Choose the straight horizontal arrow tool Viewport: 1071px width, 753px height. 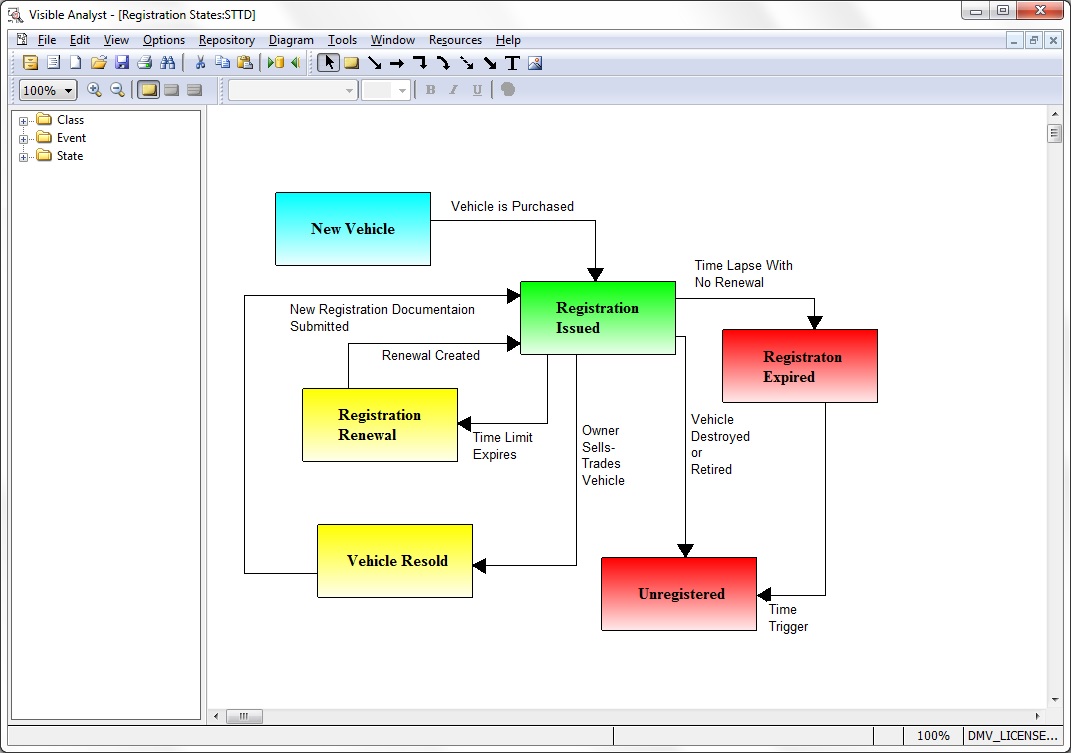(x=397, y=64)
